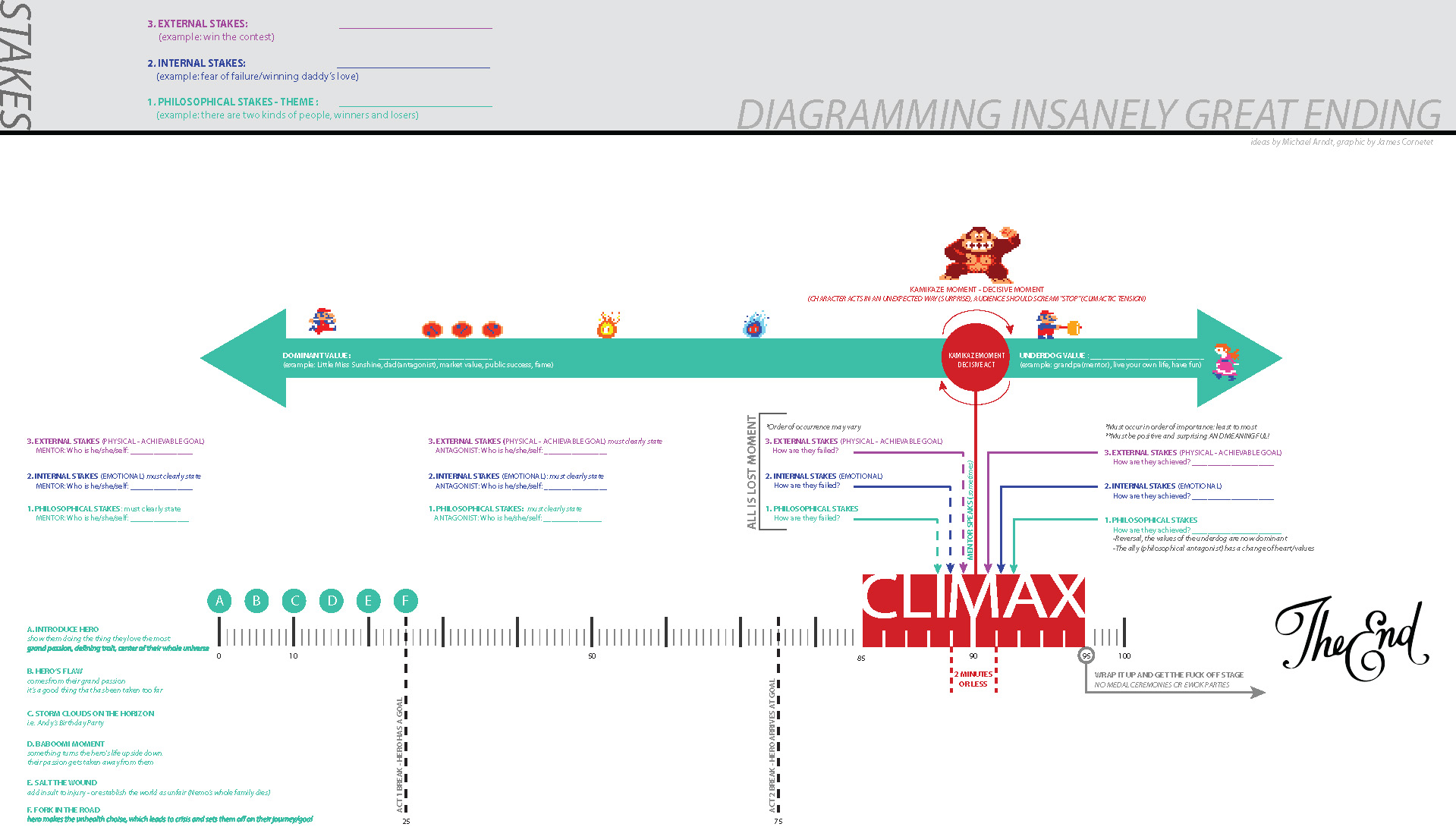The image size is (1456, 827).
Task: Click the running Mario sprite
Action: pos(322,322)
